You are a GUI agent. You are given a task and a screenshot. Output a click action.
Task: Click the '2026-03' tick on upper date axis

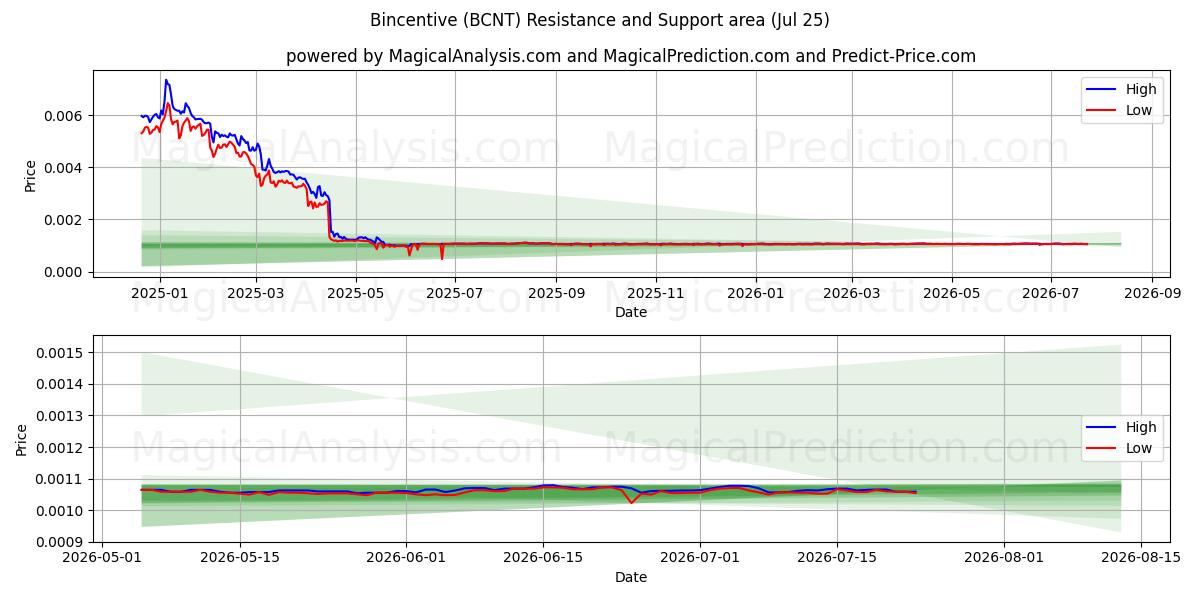852,293
